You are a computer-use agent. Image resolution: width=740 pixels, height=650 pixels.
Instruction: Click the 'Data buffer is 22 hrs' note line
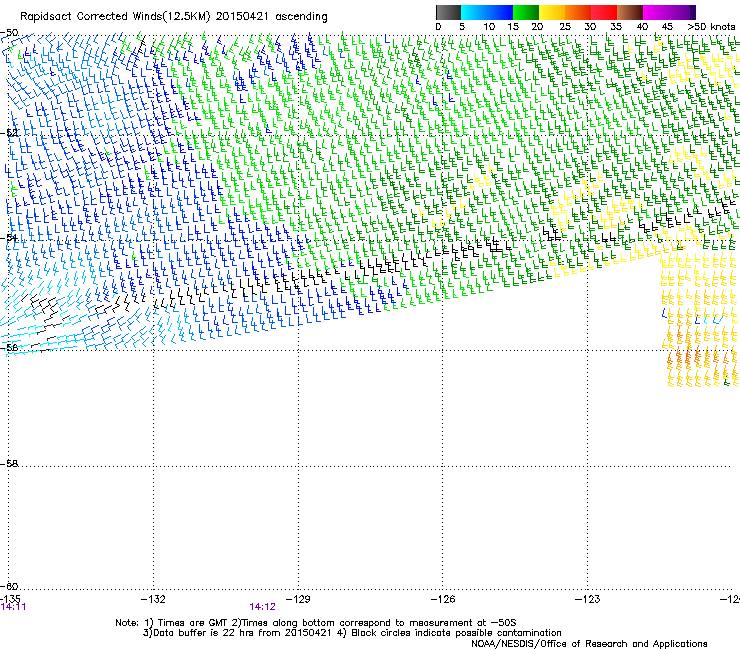pos(352,633)
